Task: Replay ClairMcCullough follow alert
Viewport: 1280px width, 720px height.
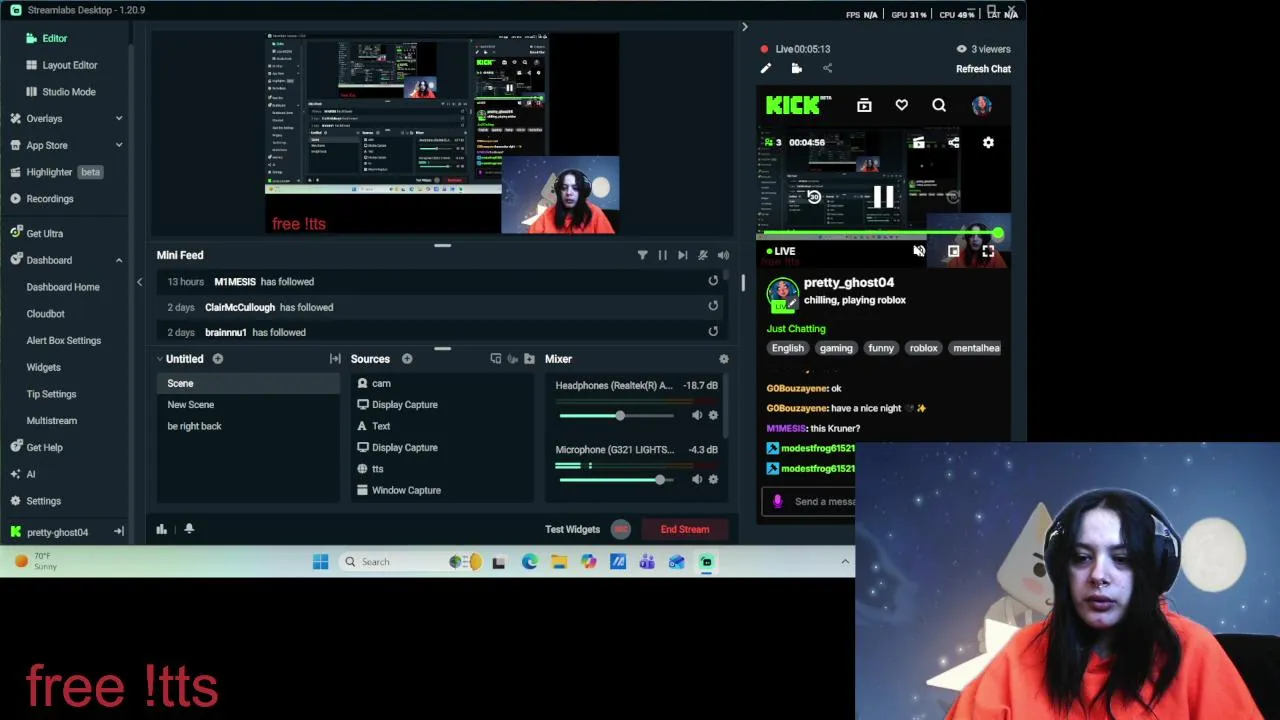Action: point(713,307)
